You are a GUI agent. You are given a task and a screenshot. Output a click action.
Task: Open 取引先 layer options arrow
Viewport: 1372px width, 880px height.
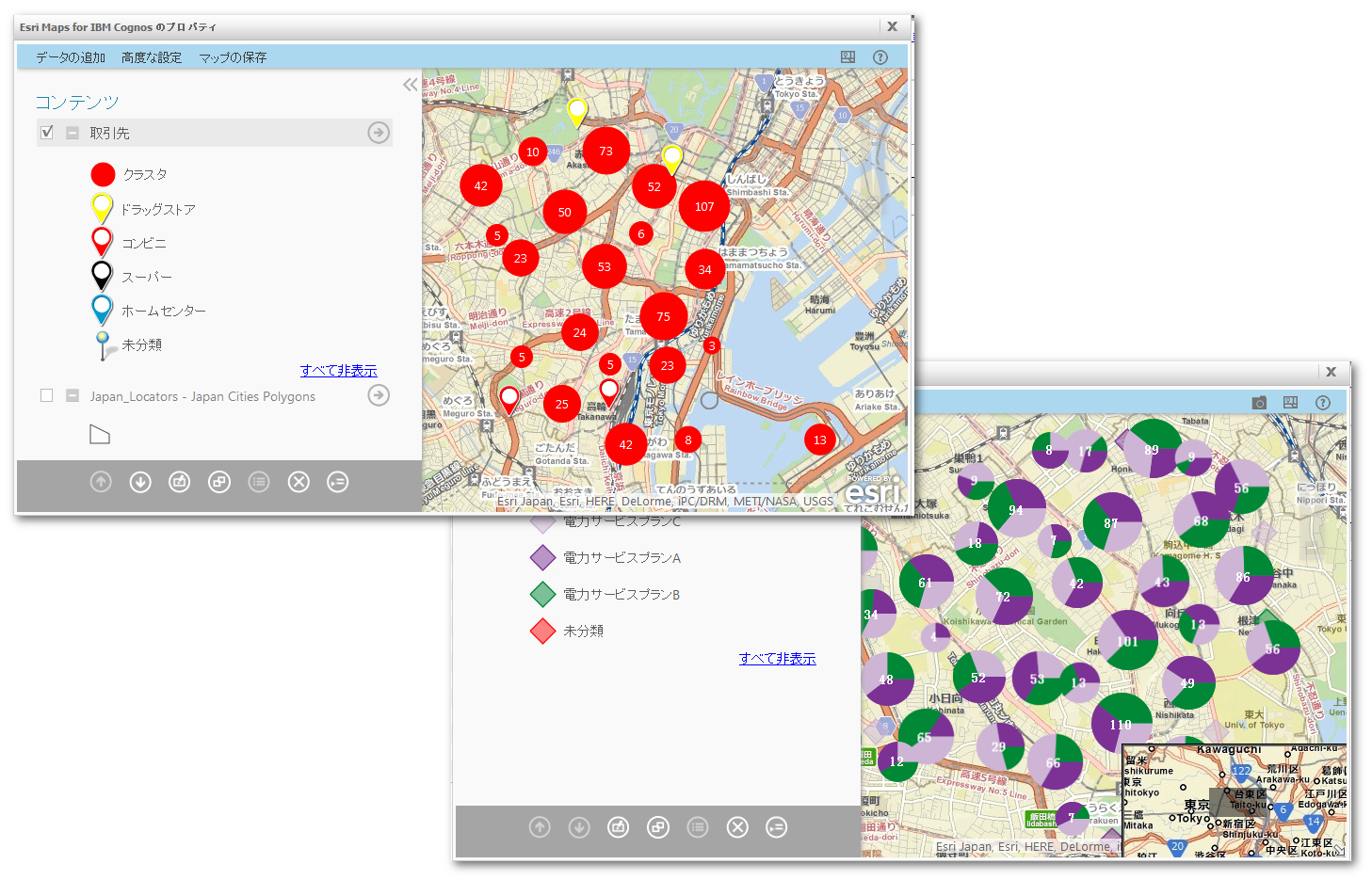click(x=379, y=133)
